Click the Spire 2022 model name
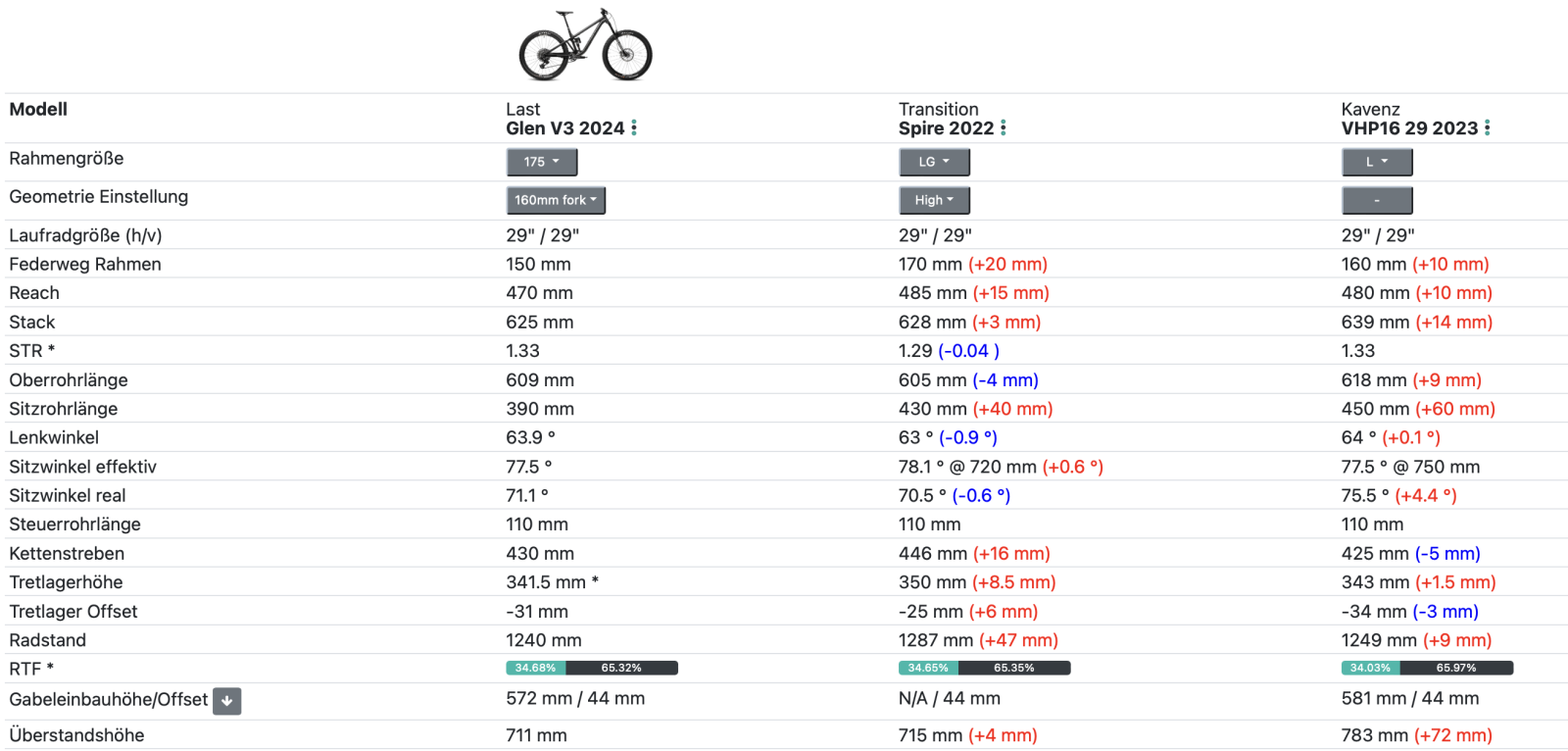The width and height of the screenshot is (1568, 751). coord(946,128)
